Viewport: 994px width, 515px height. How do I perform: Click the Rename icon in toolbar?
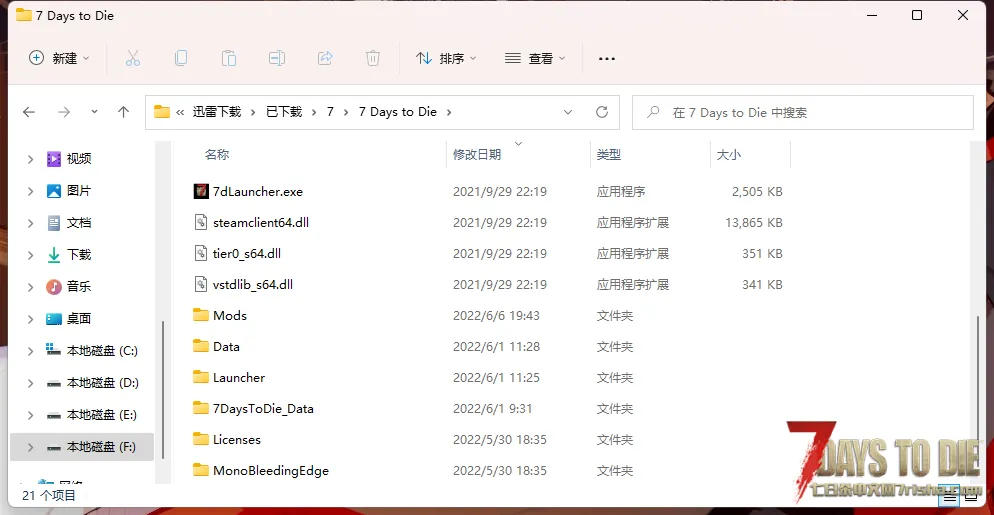[277, 58]
